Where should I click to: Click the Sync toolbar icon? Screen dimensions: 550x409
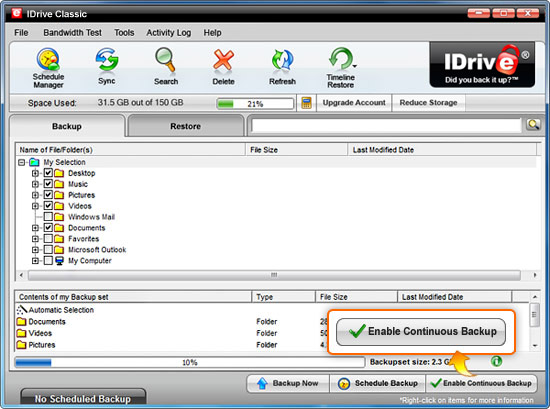[107, 66]
